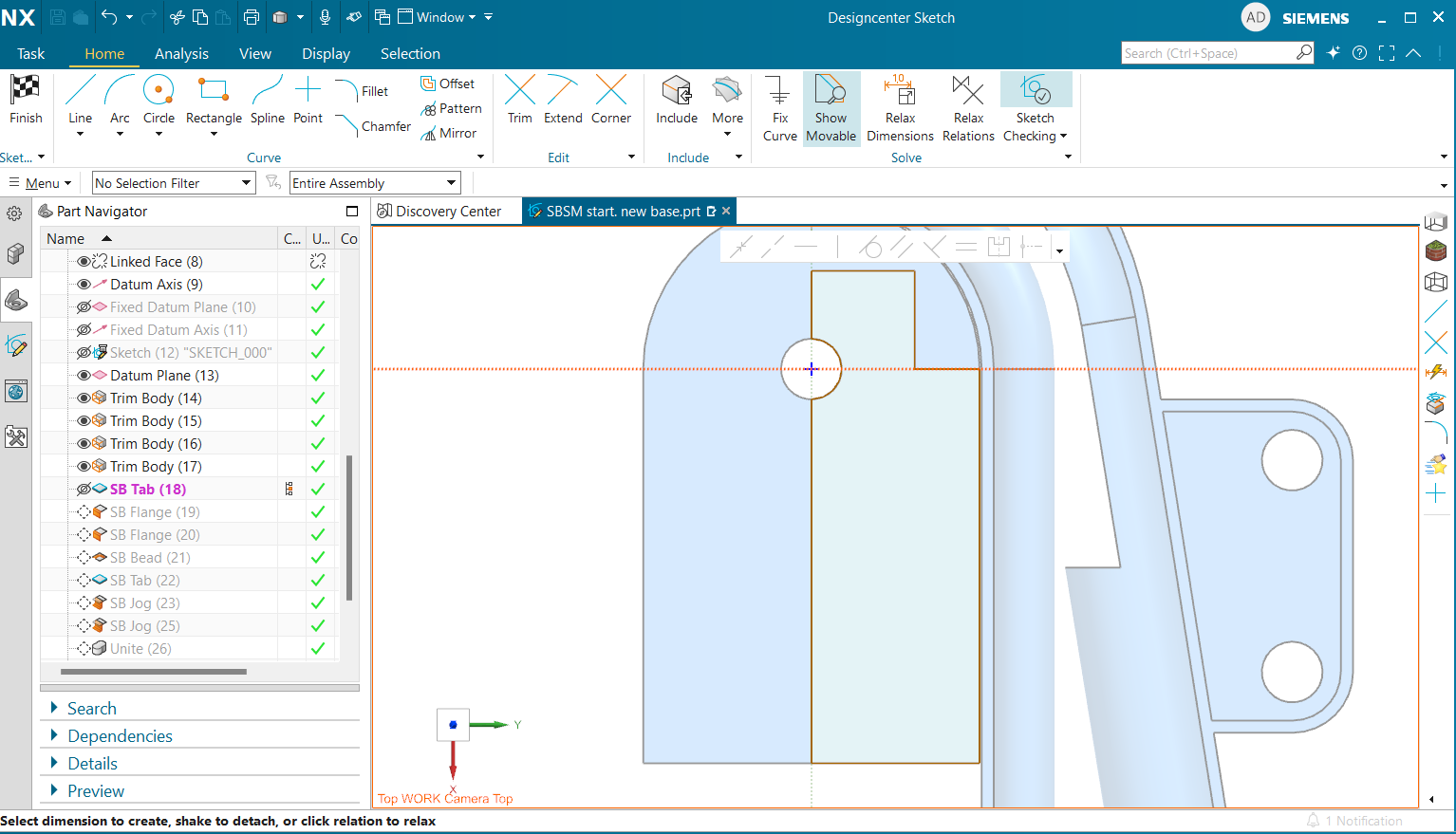1456x834 pixels.
Task: Select the Trim edit tool
Action: 520,100
